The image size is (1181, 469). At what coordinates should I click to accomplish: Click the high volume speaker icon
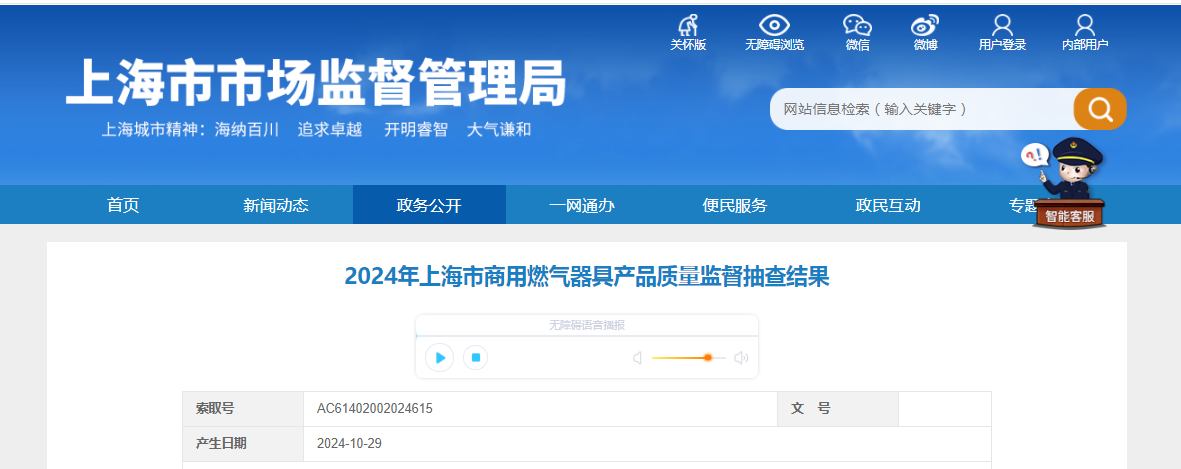741,358
